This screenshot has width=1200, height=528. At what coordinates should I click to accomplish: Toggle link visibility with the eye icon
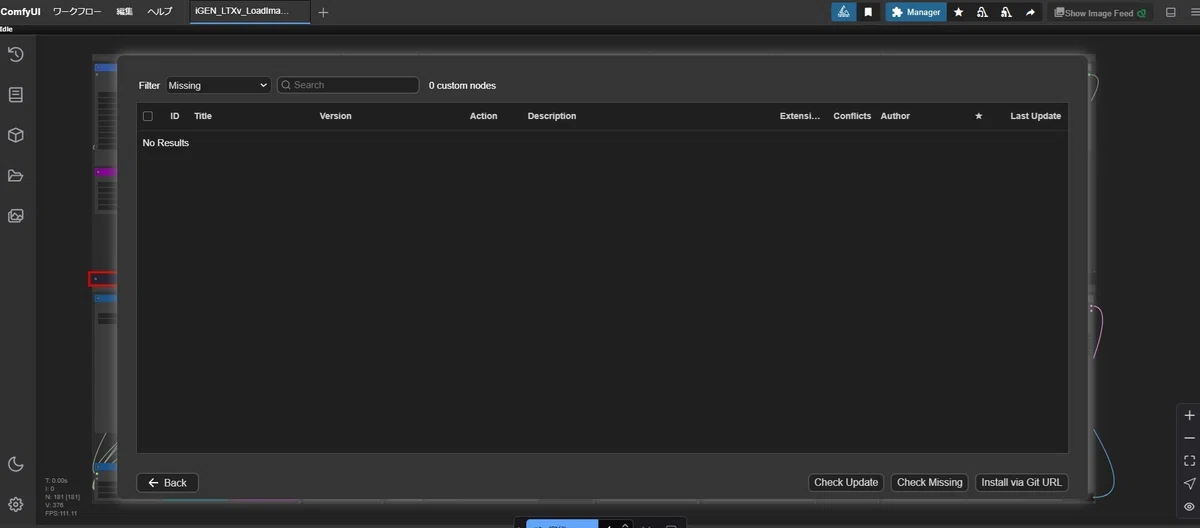tap(1189, 507)
